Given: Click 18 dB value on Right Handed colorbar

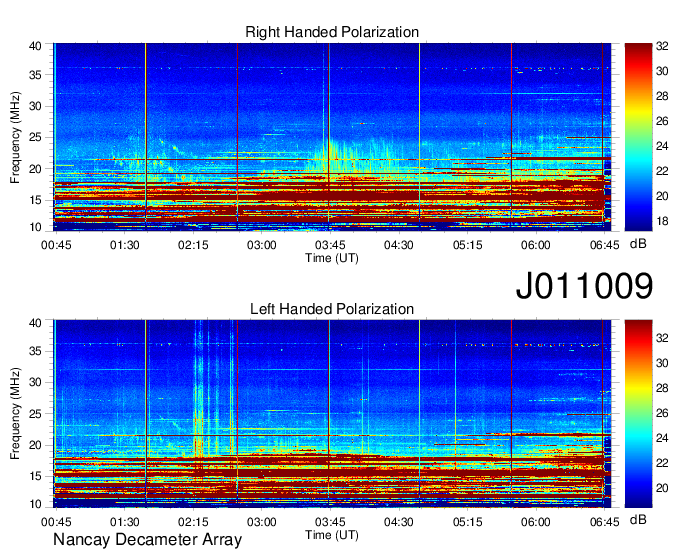Looking at the screenshot, I should pos(662,221).
